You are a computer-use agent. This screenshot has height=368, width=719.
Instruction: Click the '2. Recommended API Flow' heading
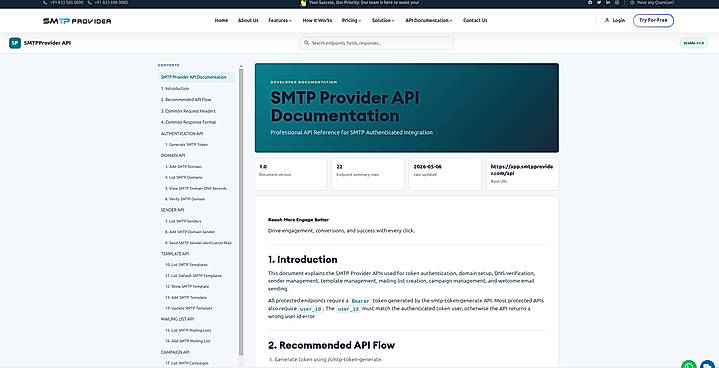click(x=332, y=345)
